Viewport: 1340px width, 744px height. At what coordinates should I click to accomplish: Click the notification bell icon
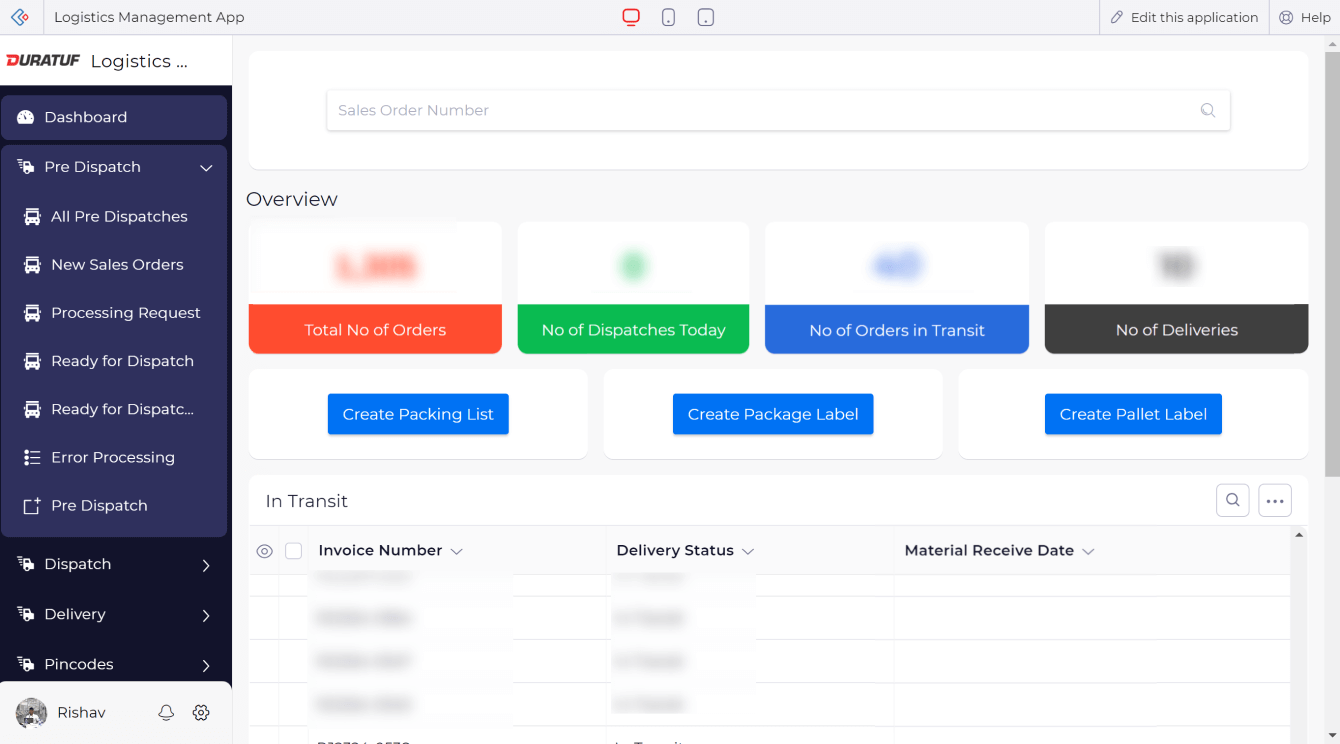tap(166, 713)
